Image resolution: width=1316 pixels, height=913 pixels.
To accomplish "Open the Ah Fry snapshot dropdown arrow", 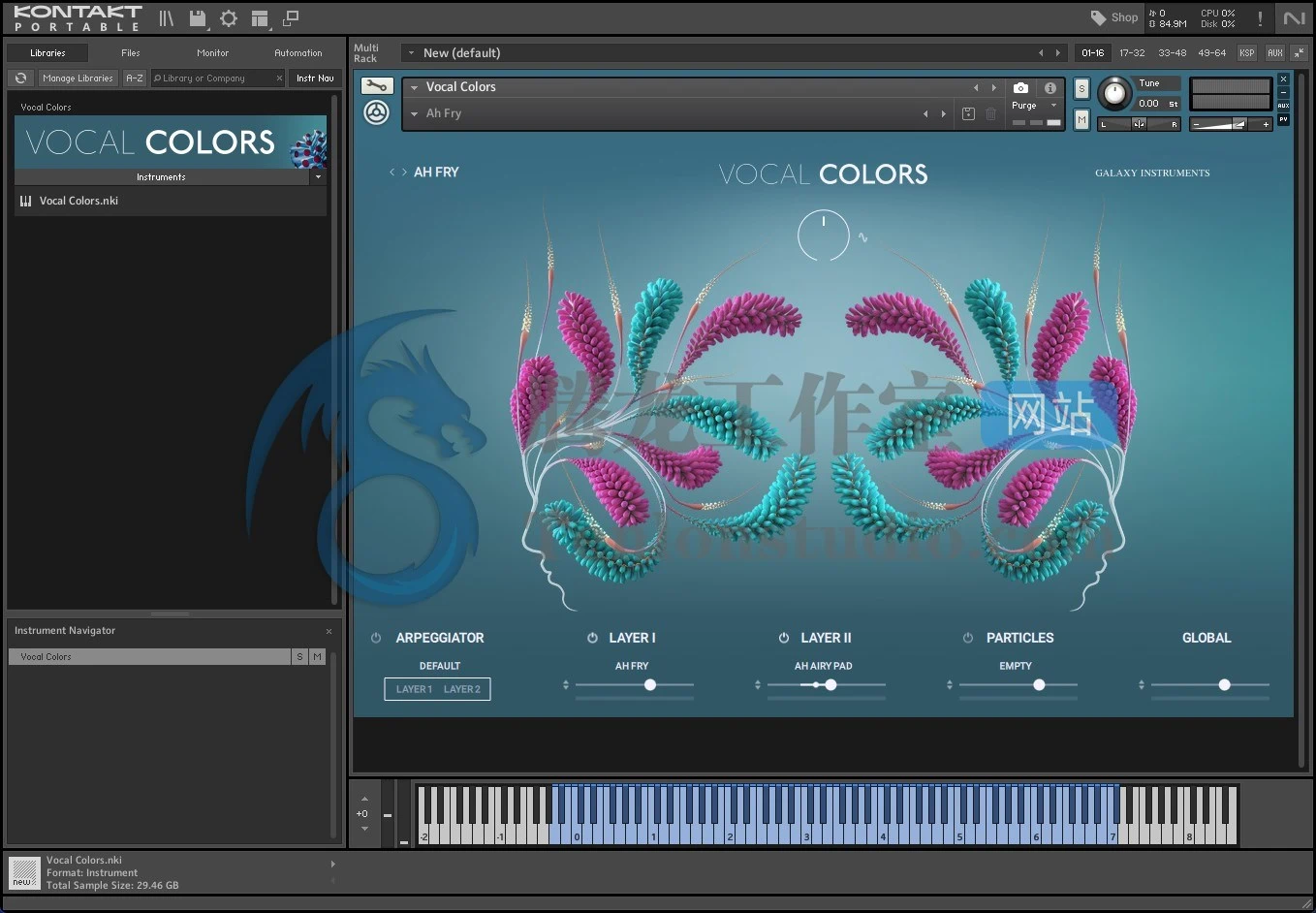I will 415,113.
